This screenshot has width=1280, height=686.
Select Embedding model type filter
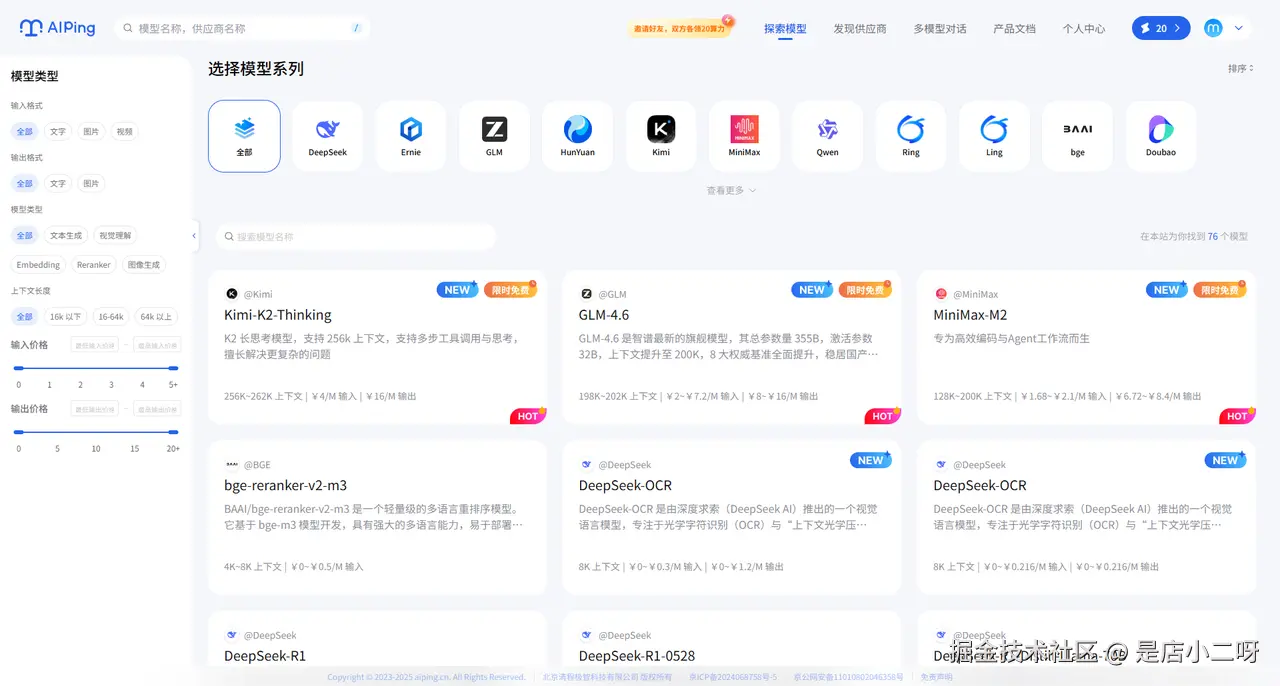(38, 265)
